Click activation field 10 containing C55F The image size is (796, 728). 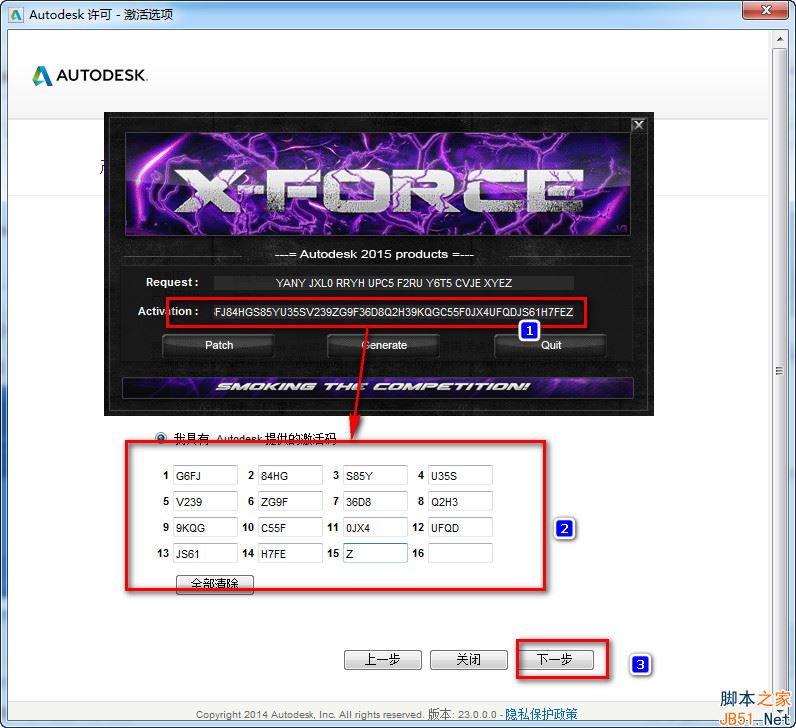tap(290, 527)
